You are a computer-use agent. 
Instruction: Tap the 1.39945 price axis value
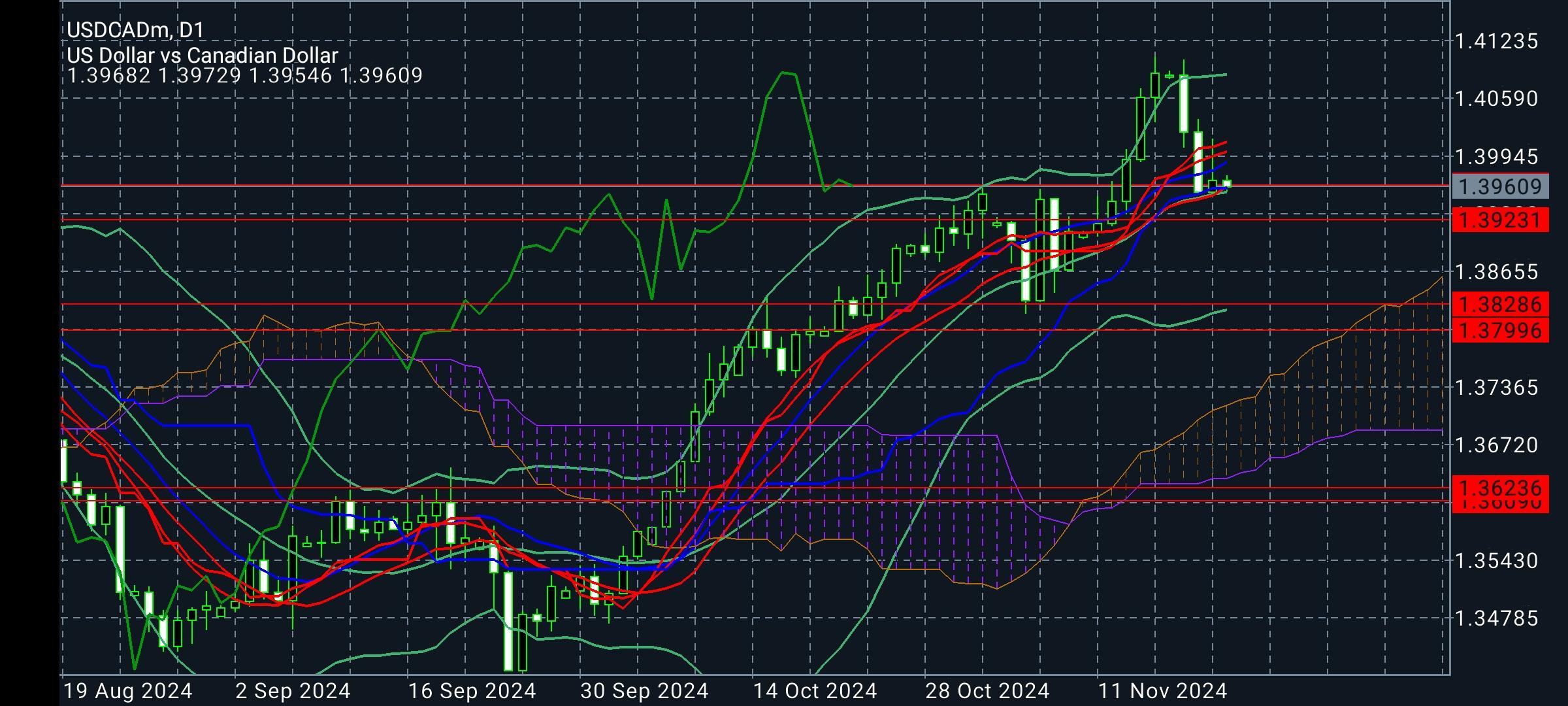click(x=1497, y=157)
